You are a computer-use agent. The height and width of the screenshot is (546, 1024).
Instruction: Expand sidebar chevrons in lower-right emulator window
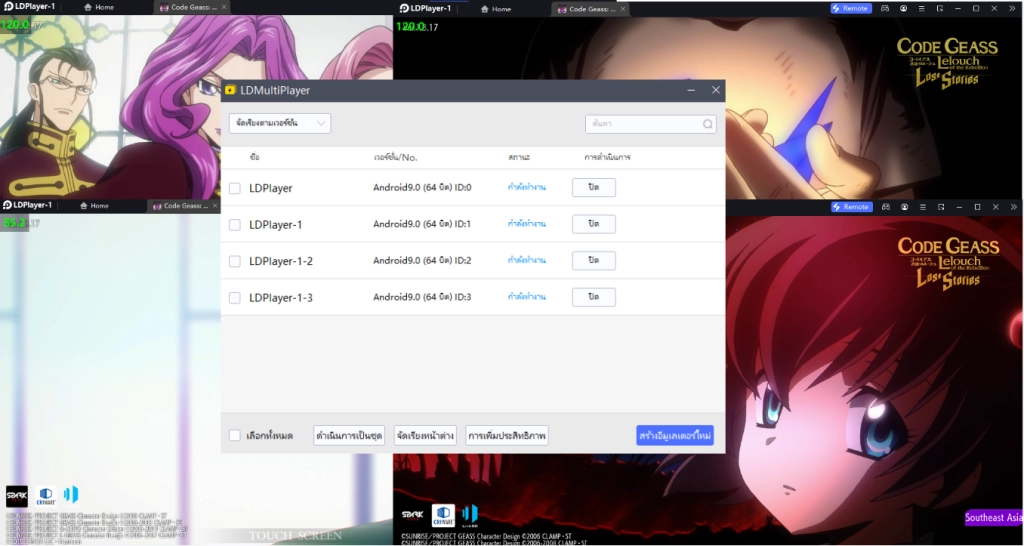(1014, 207)
